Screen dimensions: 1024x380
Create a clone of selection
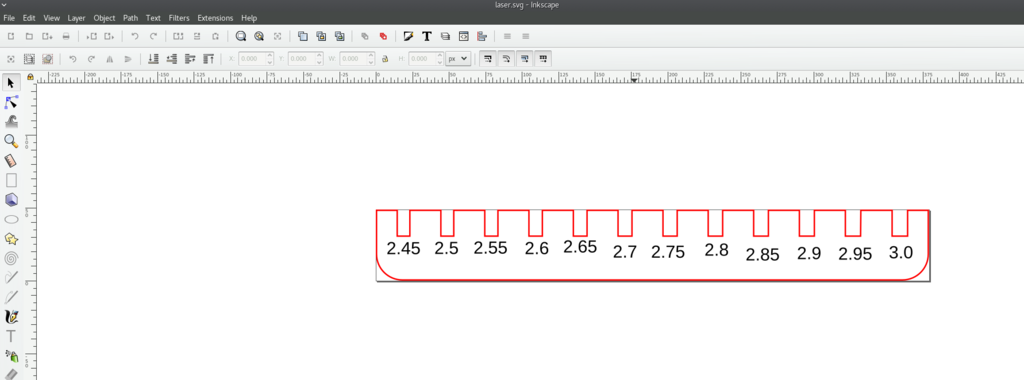(x=321, y=37)
